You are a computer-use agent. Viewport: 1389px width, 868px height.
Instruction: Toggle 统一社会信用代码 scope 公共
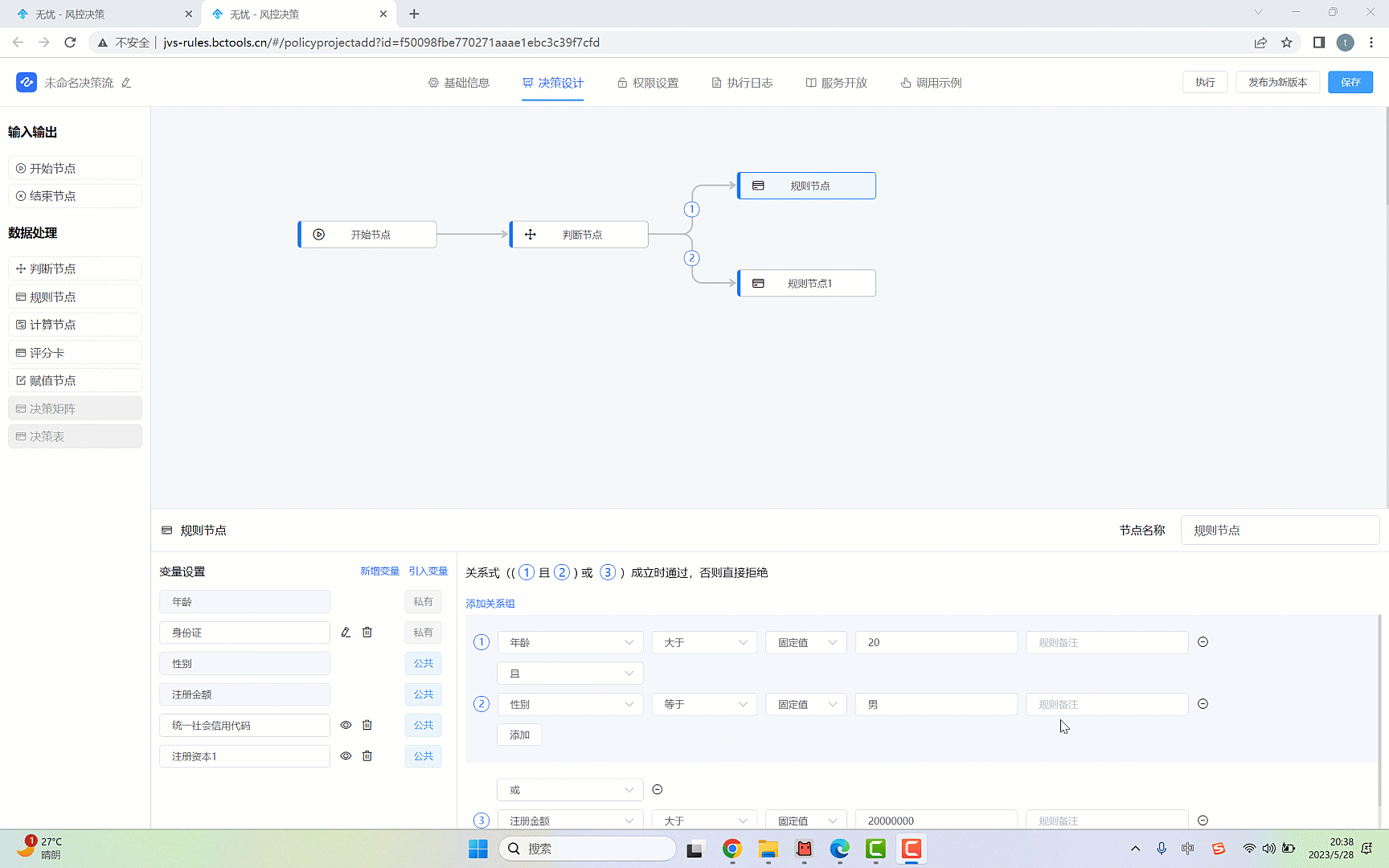pyautogui.click(x=423, y=725)
